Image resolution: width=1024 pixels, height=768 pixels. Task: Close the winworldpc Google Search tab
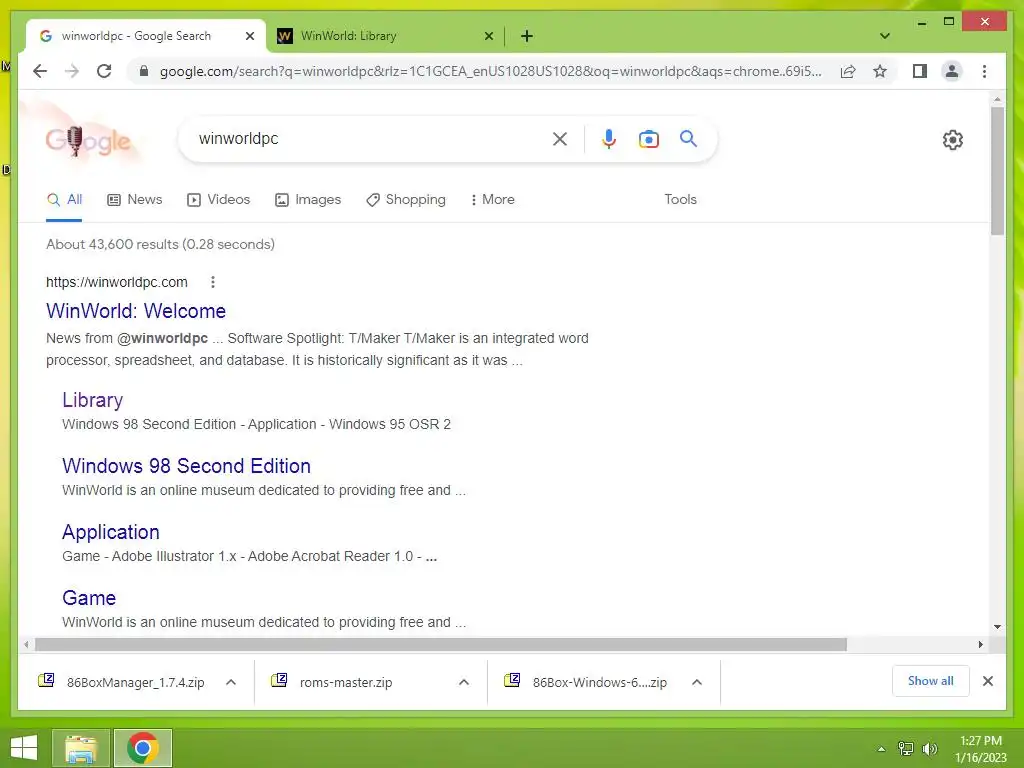[x=249, y=36]
